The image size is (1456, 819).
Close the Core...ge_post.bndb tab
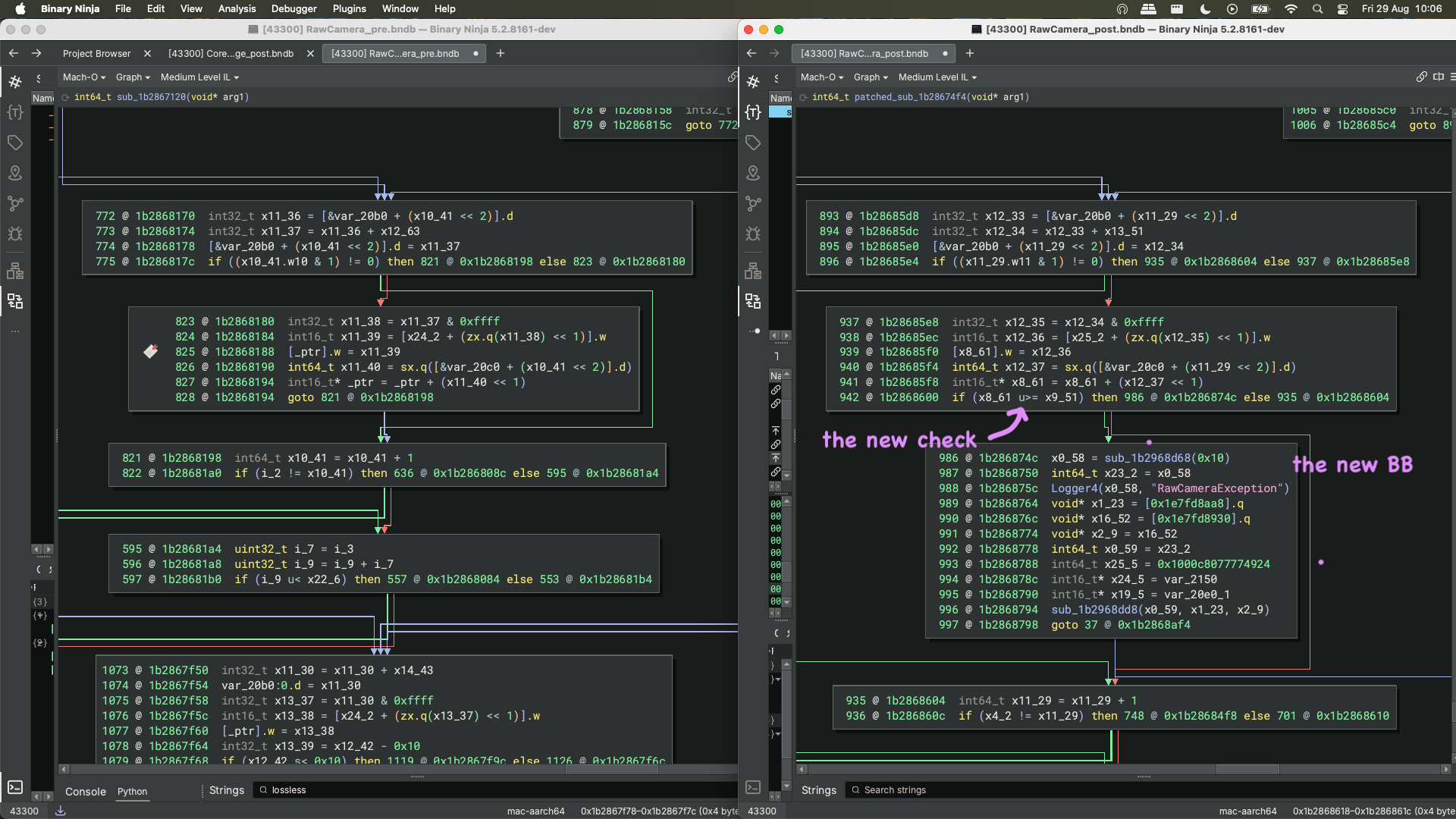310,53
